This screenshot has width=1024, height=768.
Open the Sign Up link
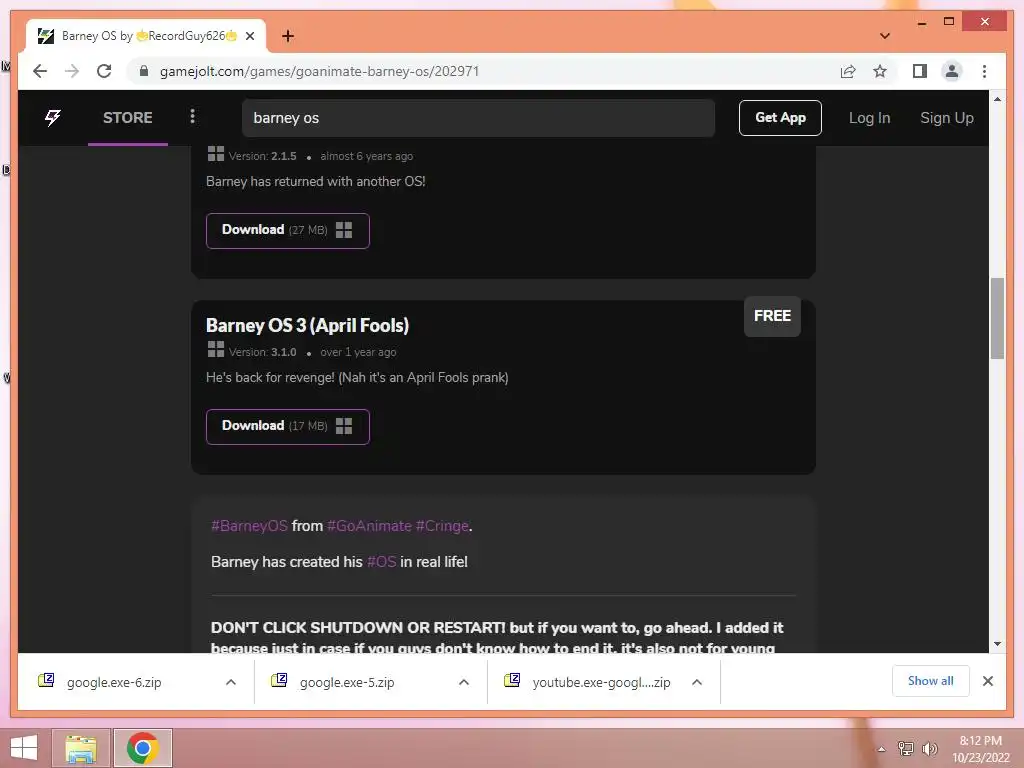pyautogui.click(x=946, y=118)
